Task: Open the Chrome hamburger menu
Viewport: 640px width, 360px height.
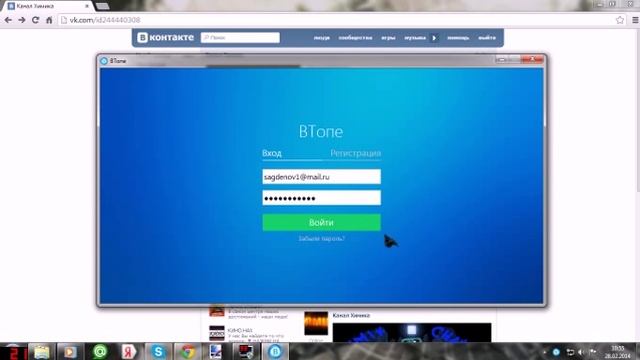Action: 635,20
